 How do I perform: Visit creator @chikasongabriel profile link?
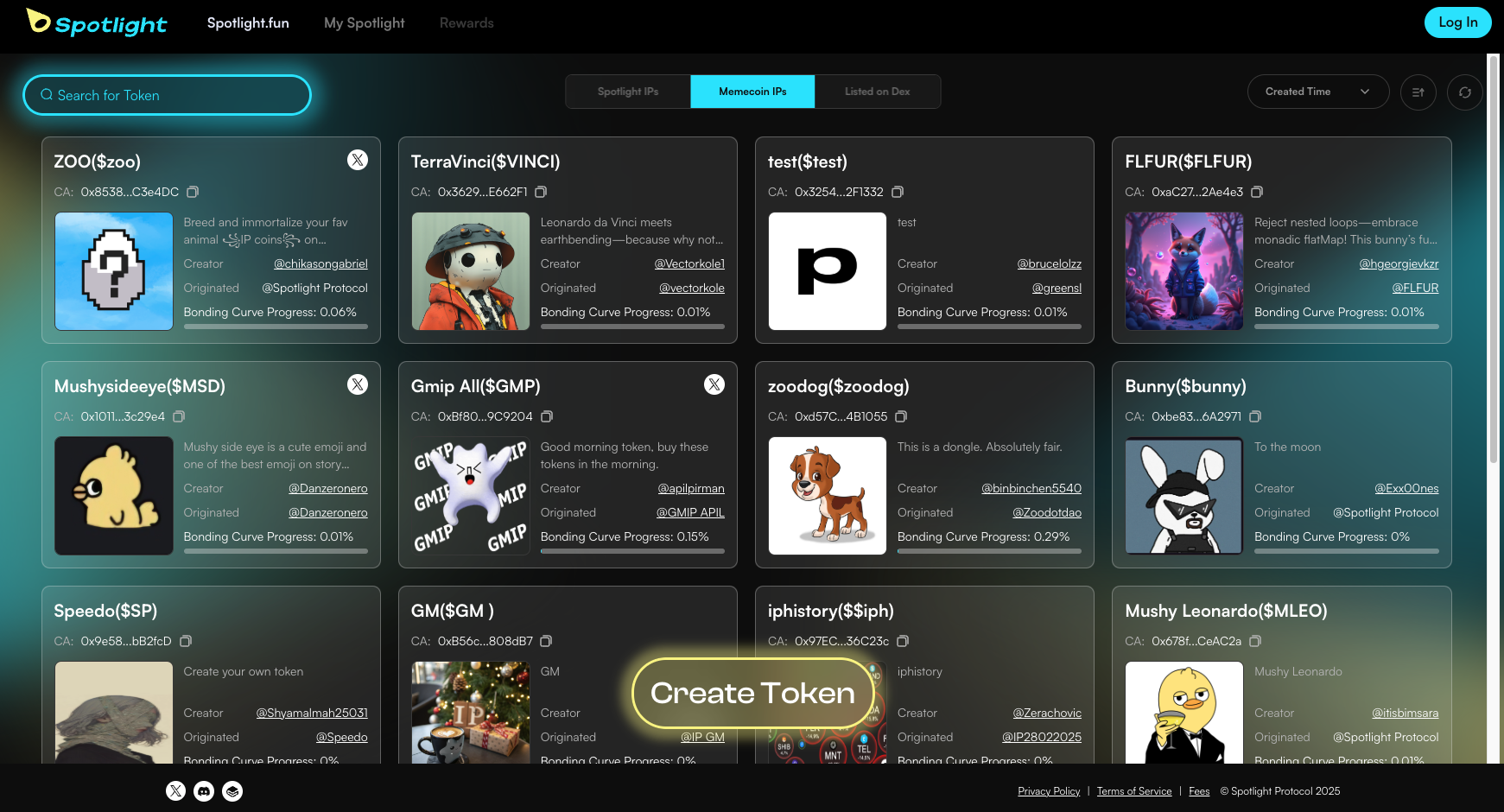320,263
